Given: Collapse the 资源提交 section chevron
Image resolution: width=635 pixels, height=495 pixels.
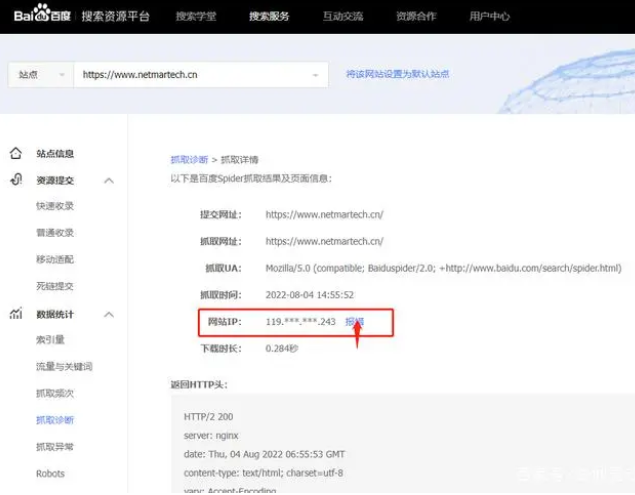Looking at the screenshot, I should (x=109, y=181).
